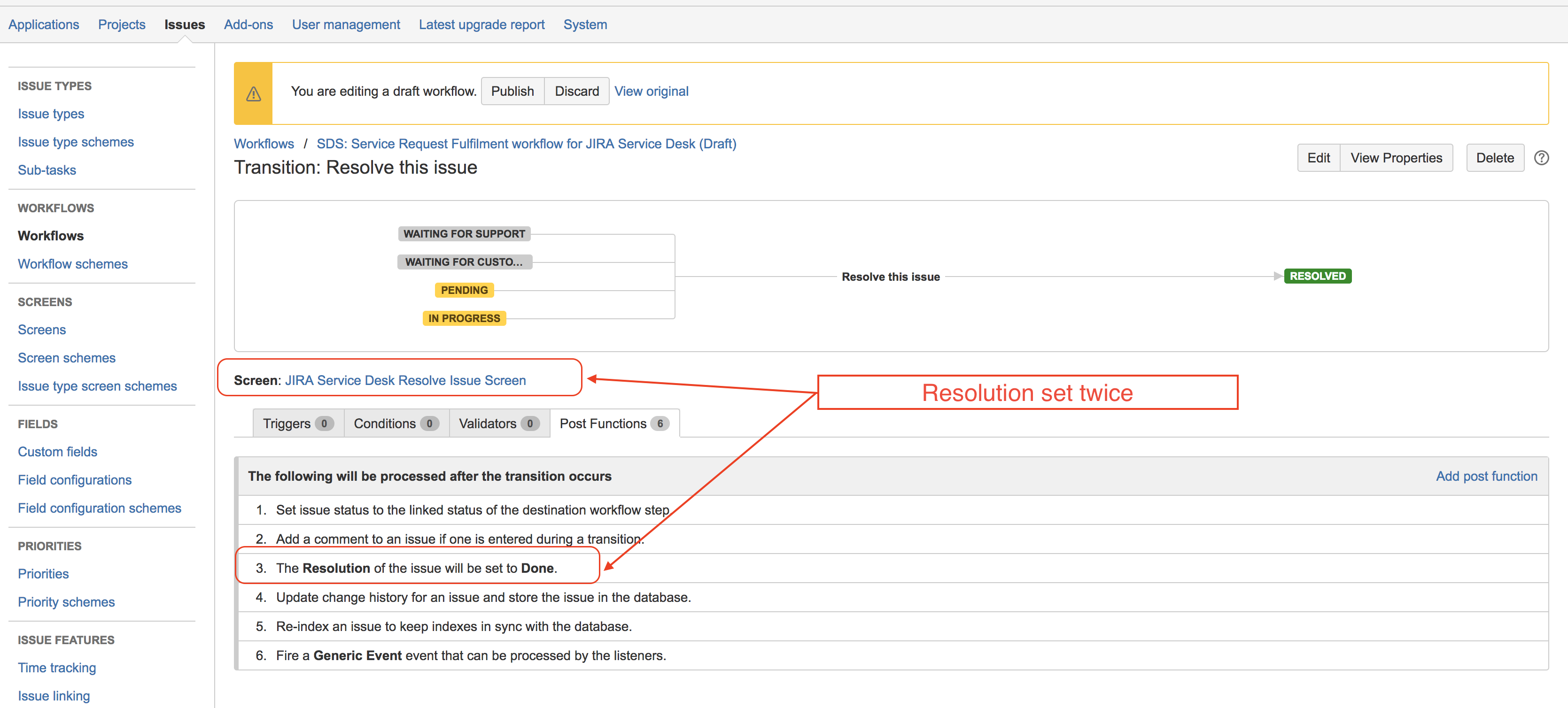Viewport: 1568px width, 708px height.
Task: Click the help question mark icon
Action: (x=1541, y=158)
